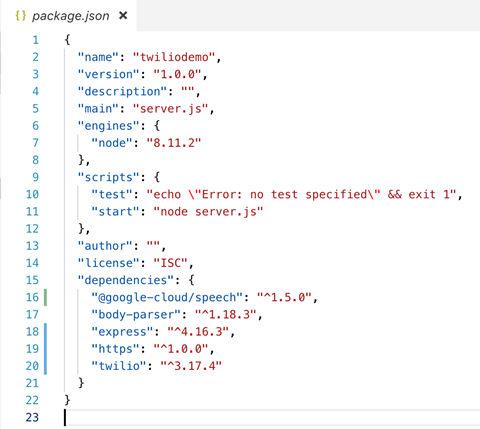This screenshot has width=480, height=429.
Task: Place cursor in the "twiliodemo" name value
Action: pos(174,57)
